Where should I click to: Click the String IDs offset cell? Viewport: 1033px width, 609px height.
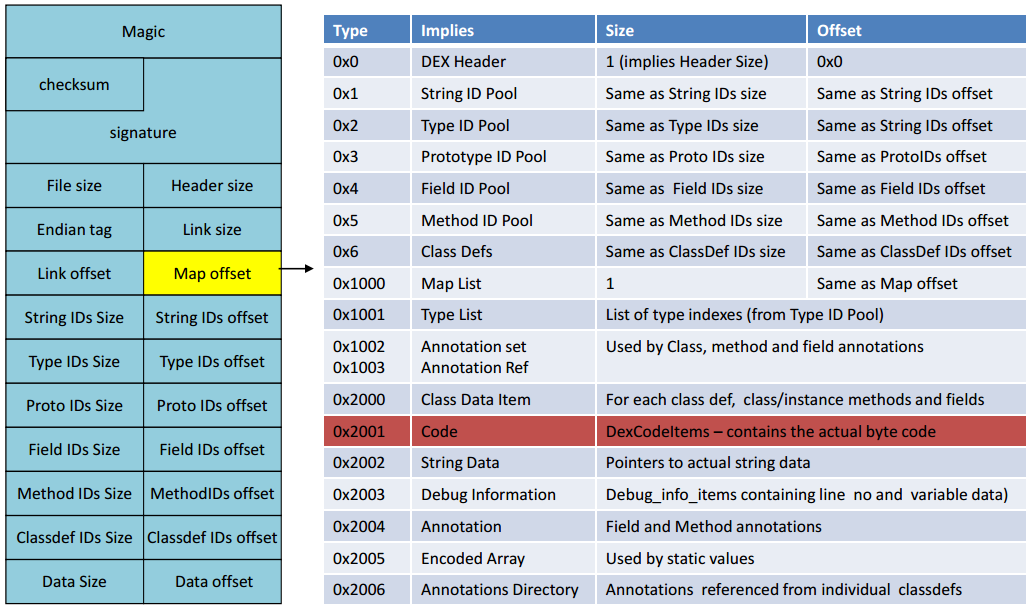212,317
